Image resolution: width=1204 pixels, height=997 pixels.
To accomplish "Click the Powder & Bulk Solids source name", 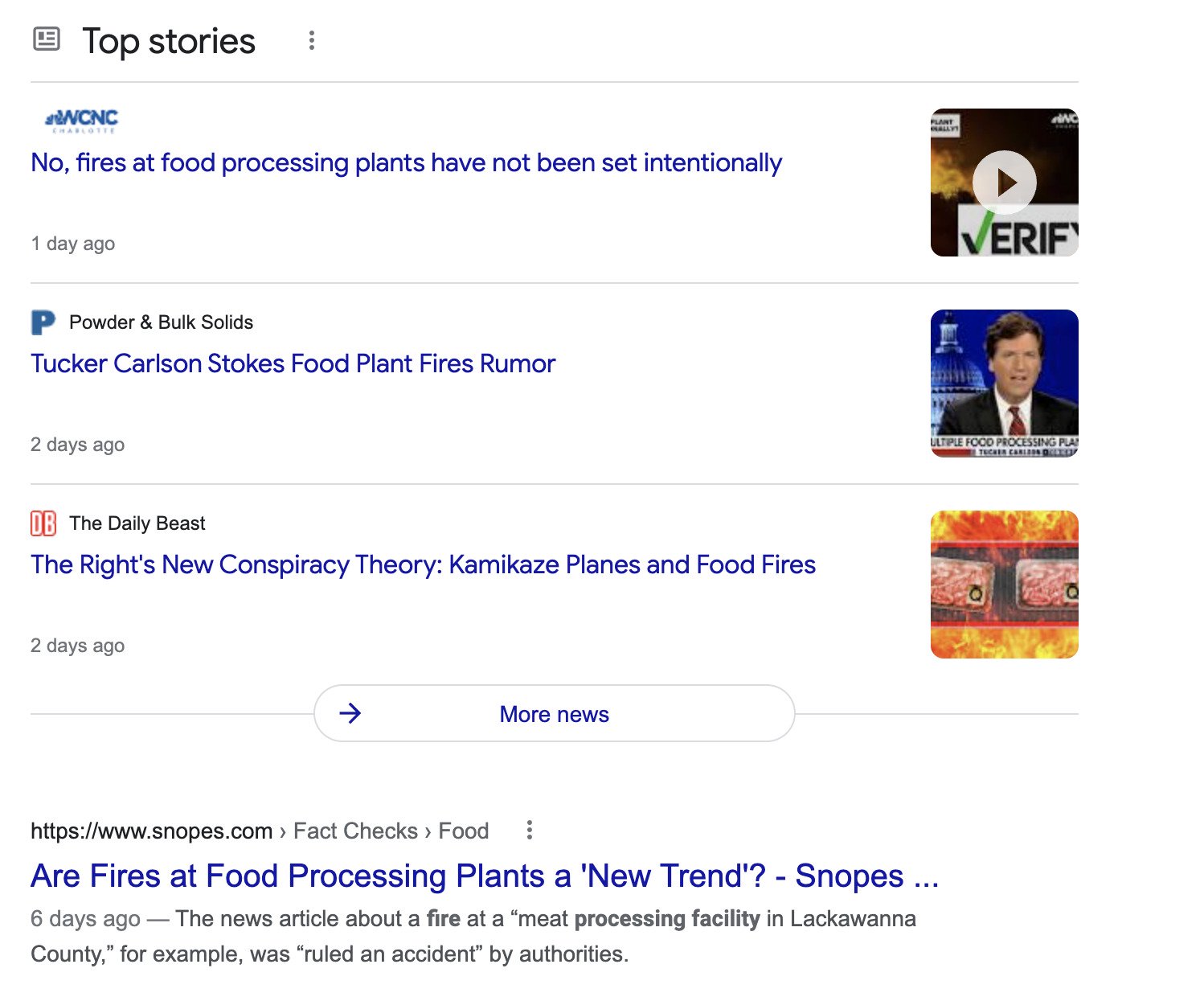I will tap(161, 322).
